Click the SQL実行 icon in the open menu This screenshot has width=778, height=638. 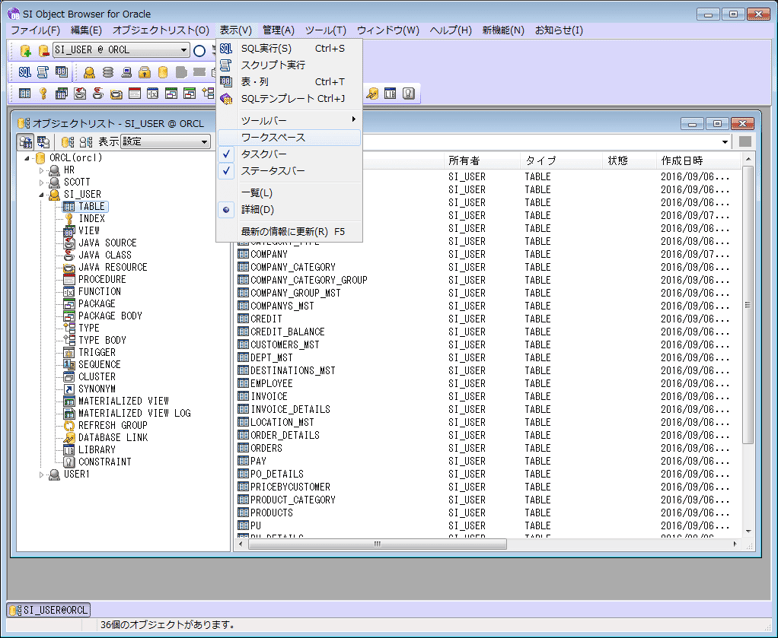226,48
